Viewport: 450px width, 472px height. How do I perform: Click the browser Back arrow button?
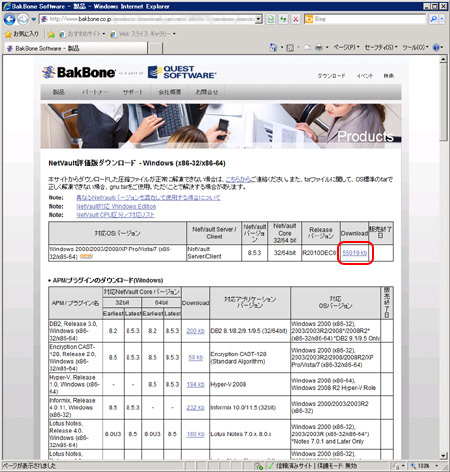click(x=9, y=20)
